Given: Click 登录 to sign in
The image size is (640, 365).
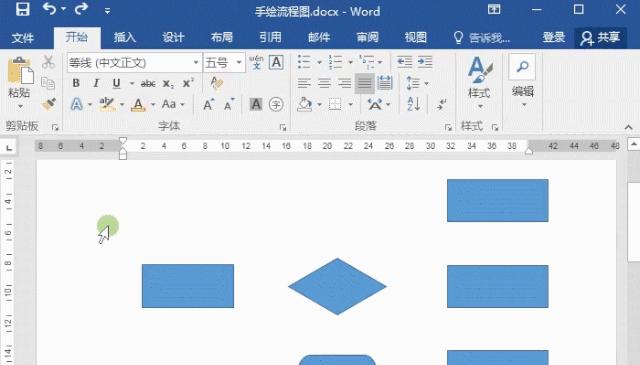Looking at the screenshot, I should 553,38.
